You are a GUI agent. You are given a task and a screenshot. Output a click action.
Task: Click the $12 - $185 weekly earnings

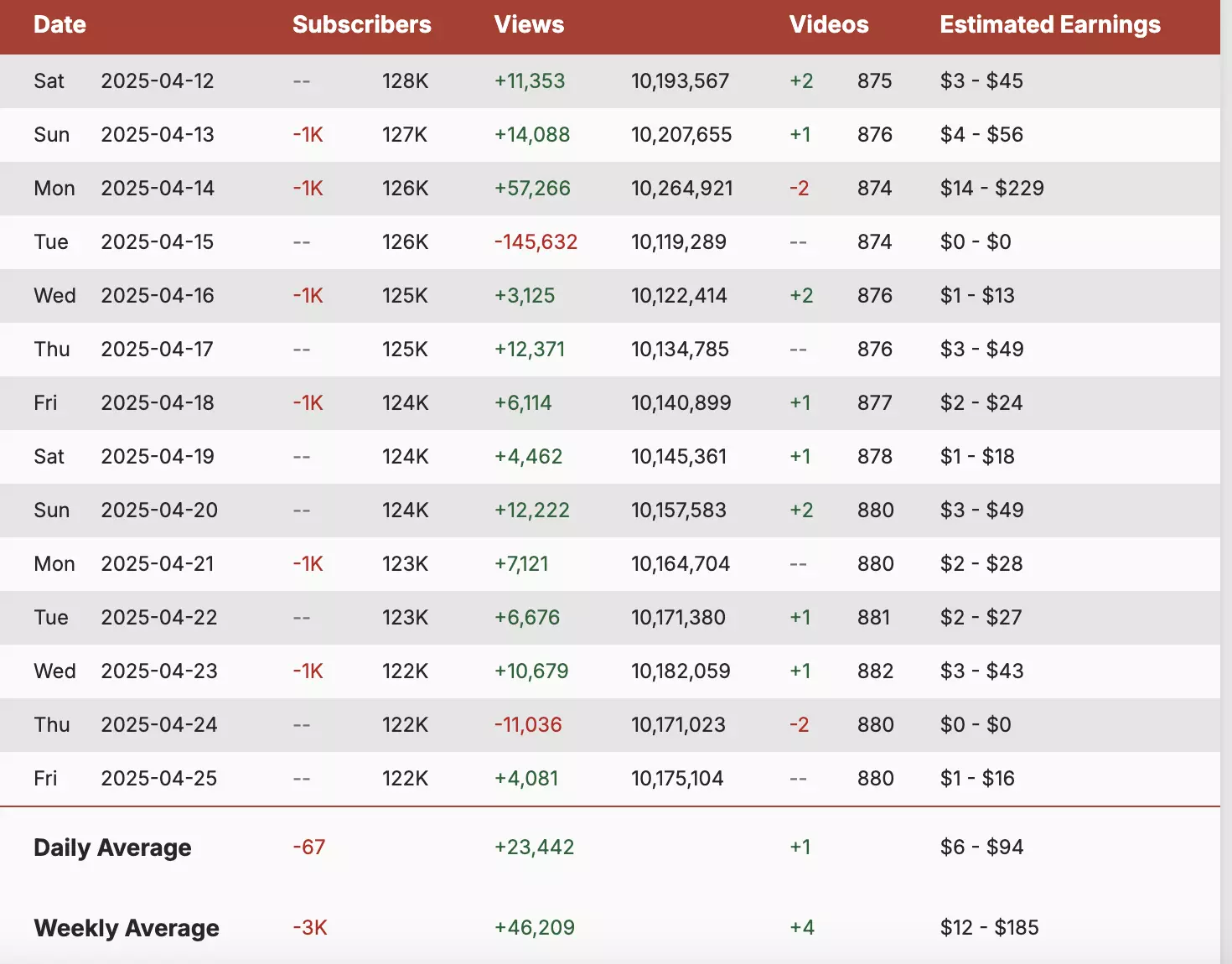coord(990,928)
